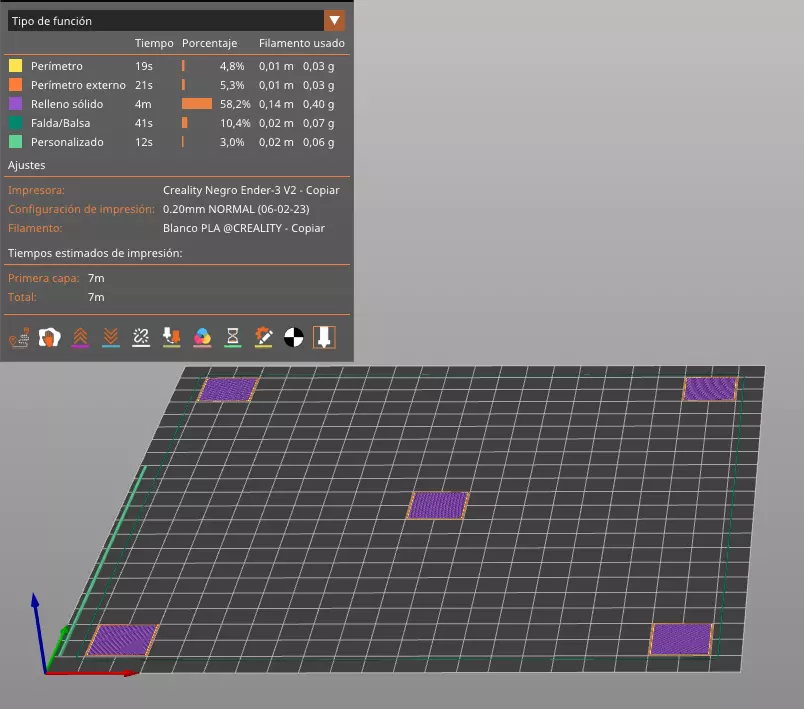Click the 0,40 g filament weight value
Image resolution: width=804 pixels, height=709 pixels.
click(318, 104)
